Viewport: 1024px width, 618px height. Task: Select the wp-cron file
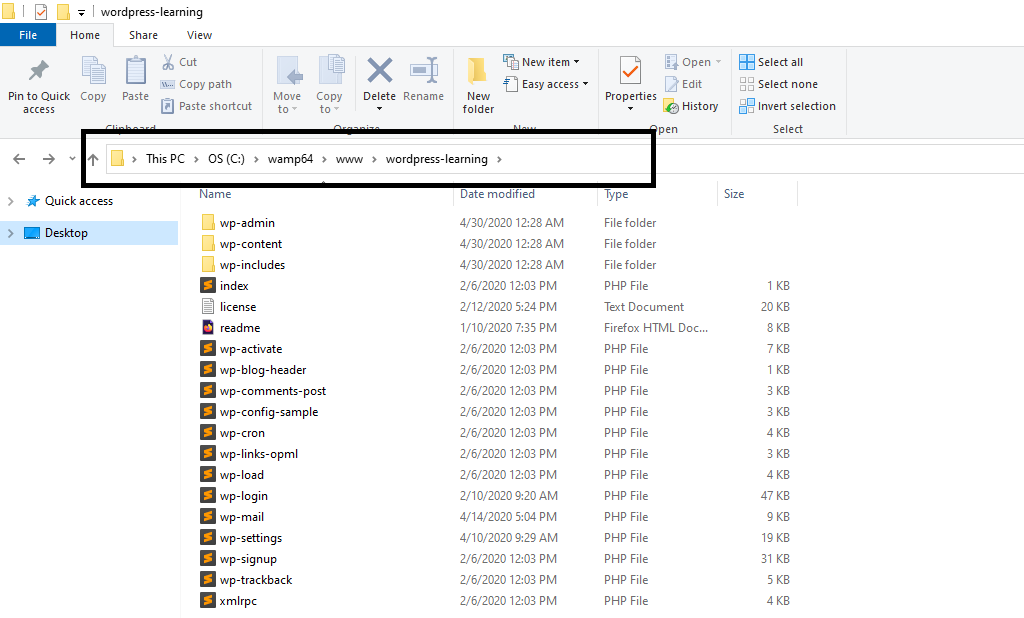coord(242,432)
